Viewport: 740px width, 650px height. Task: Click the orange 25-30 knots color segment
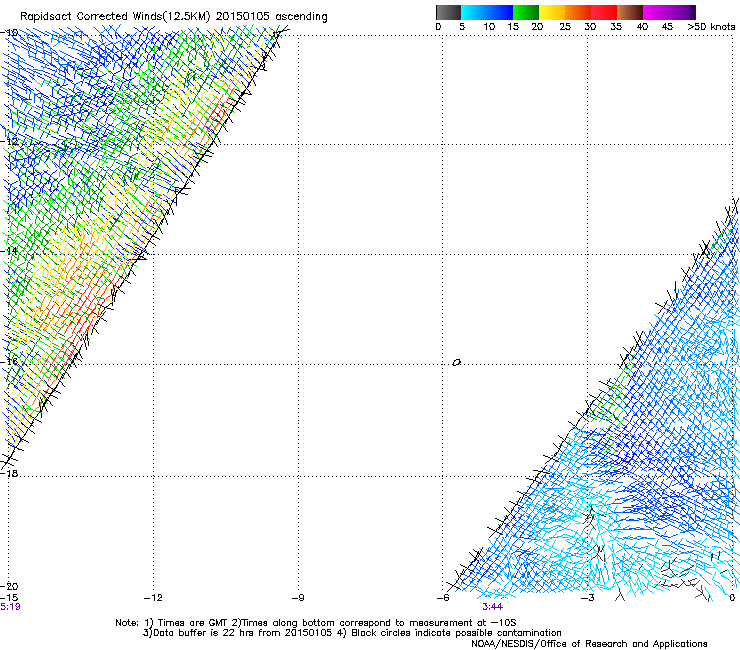578,12
